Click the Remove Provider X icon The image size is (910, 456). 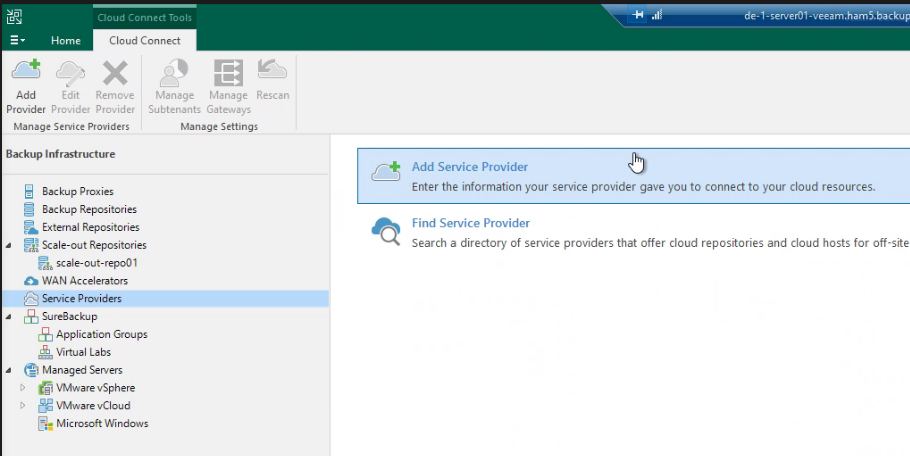coord(115,73)
